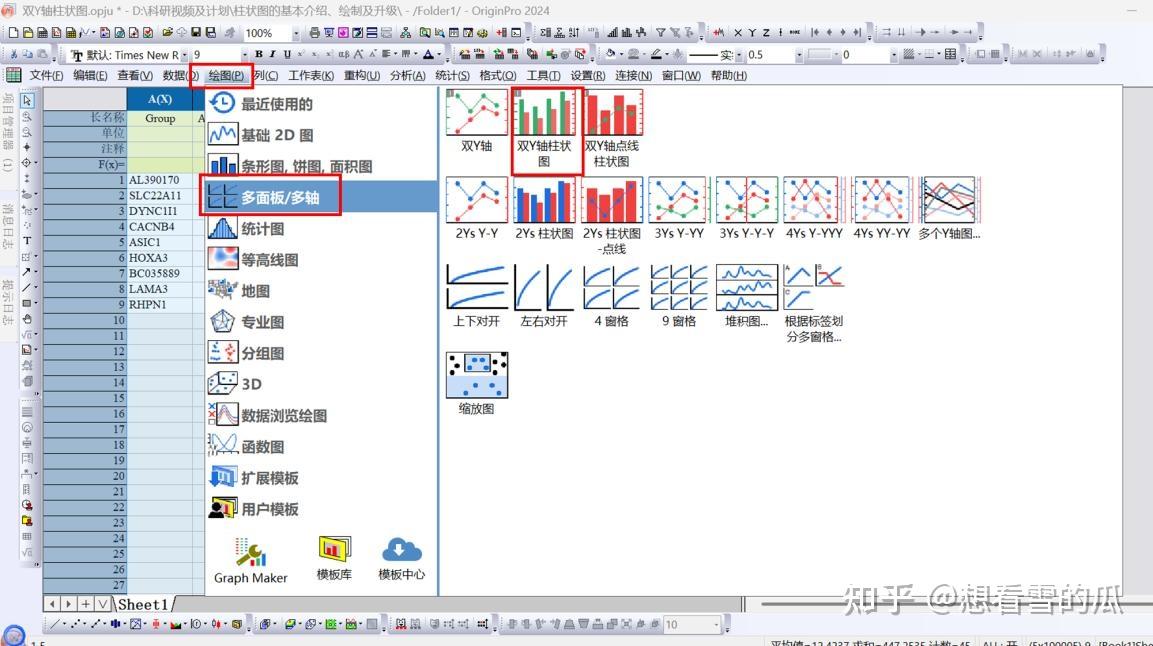The image size is (1153, 646).
Task: Open the font size 9 dropdown
Action: pyautogui.click(x=244, y=55)
